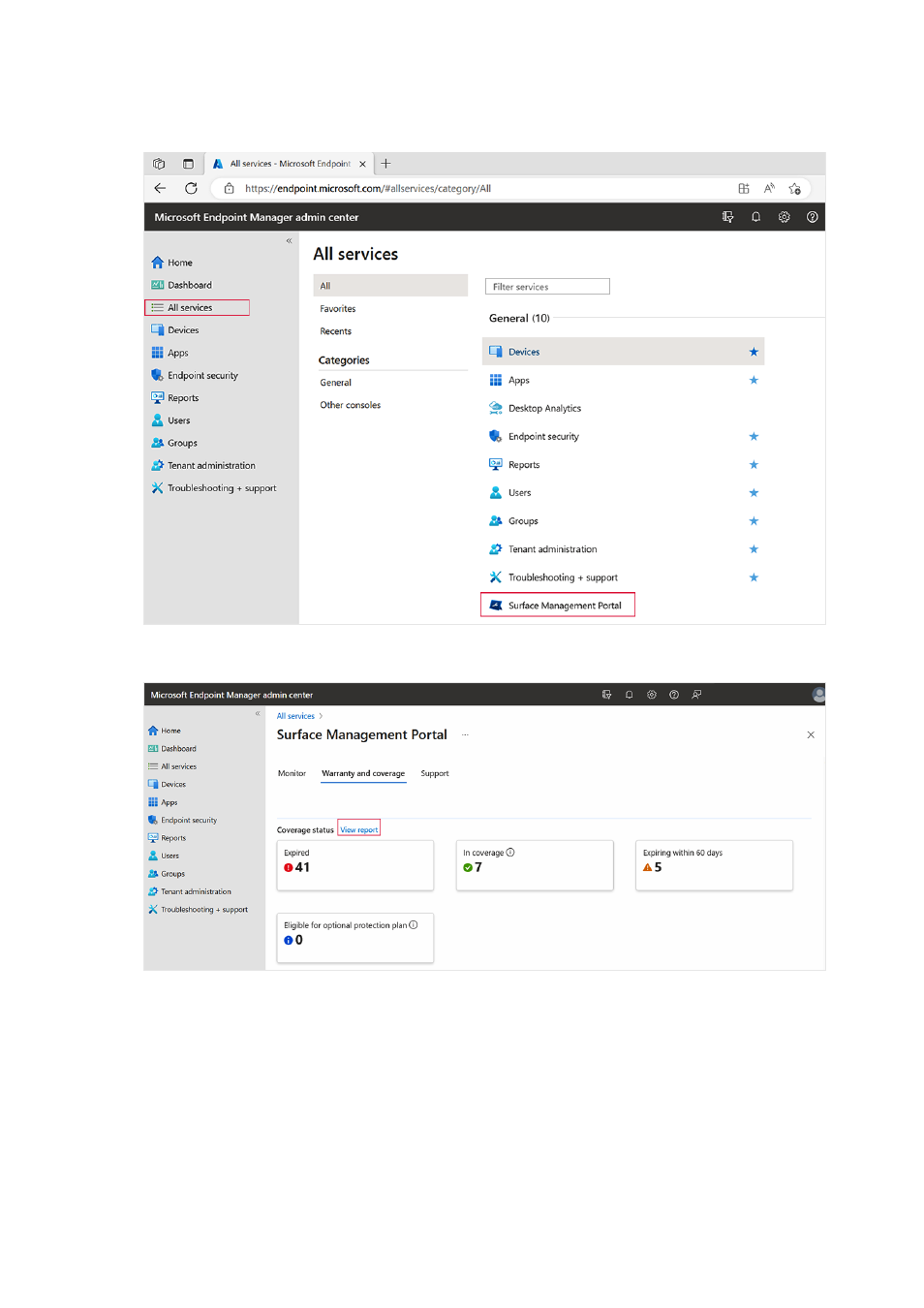Open directory filter icon on All services page
The width and height of the screenshot is (924, 1308).
point(727,217)
